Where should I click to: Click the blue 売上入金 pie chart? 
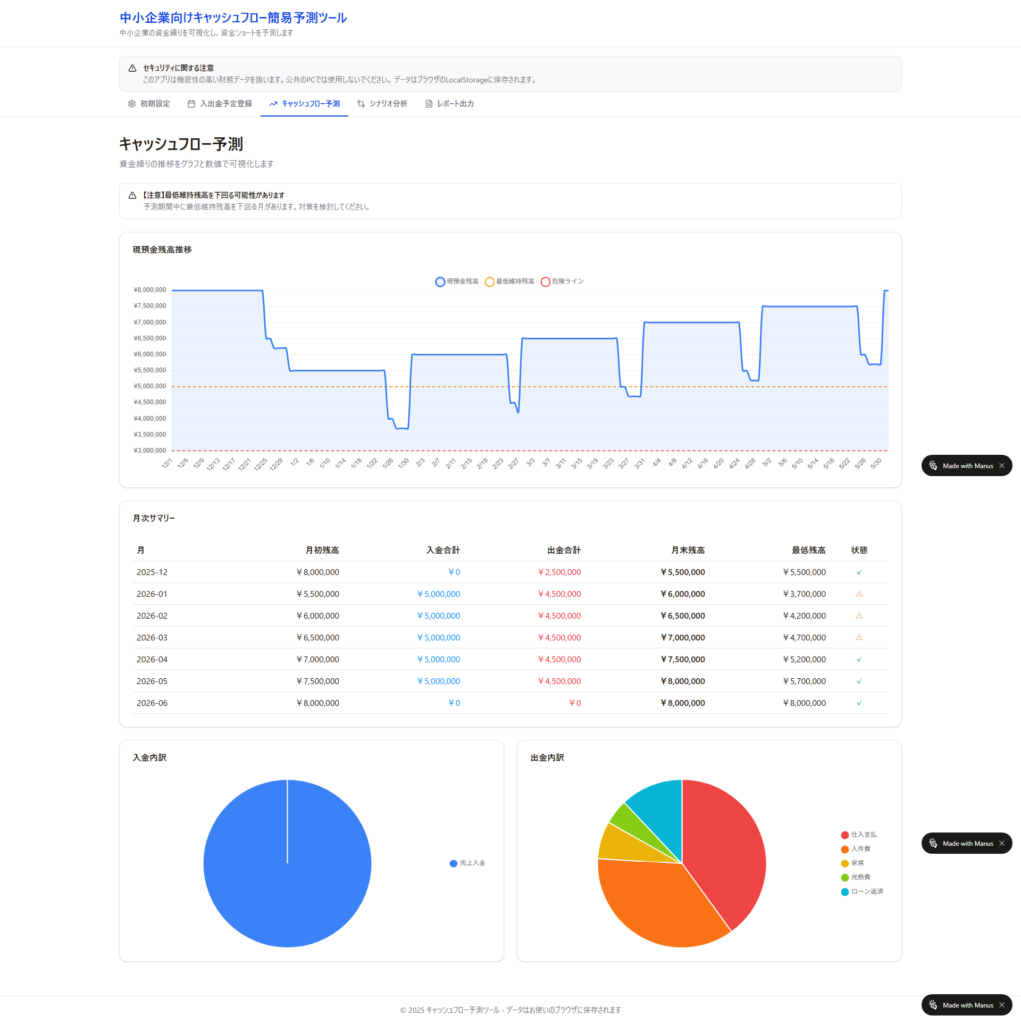point(287,863)
